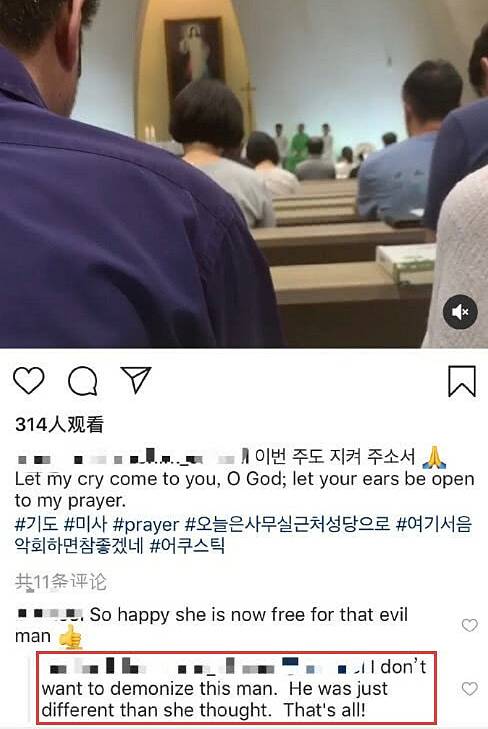This screenshot has height=729, width=488.
Task: Open comments via speech bubble icon
Action: (83, 381)
